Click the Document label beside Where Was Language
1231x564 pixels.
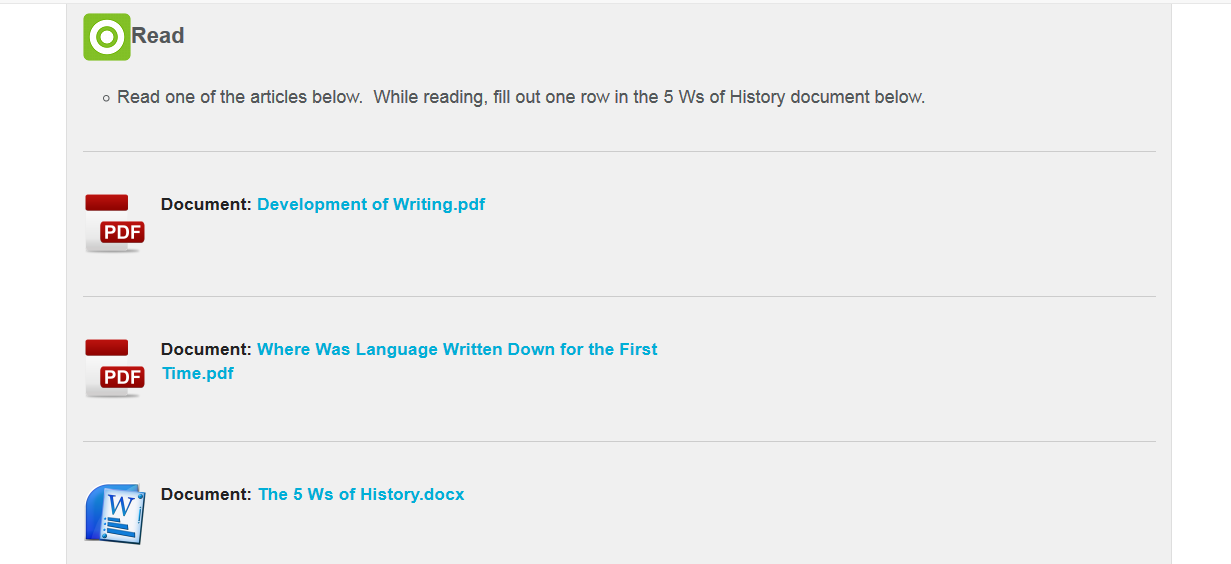(x=205, y=349)
